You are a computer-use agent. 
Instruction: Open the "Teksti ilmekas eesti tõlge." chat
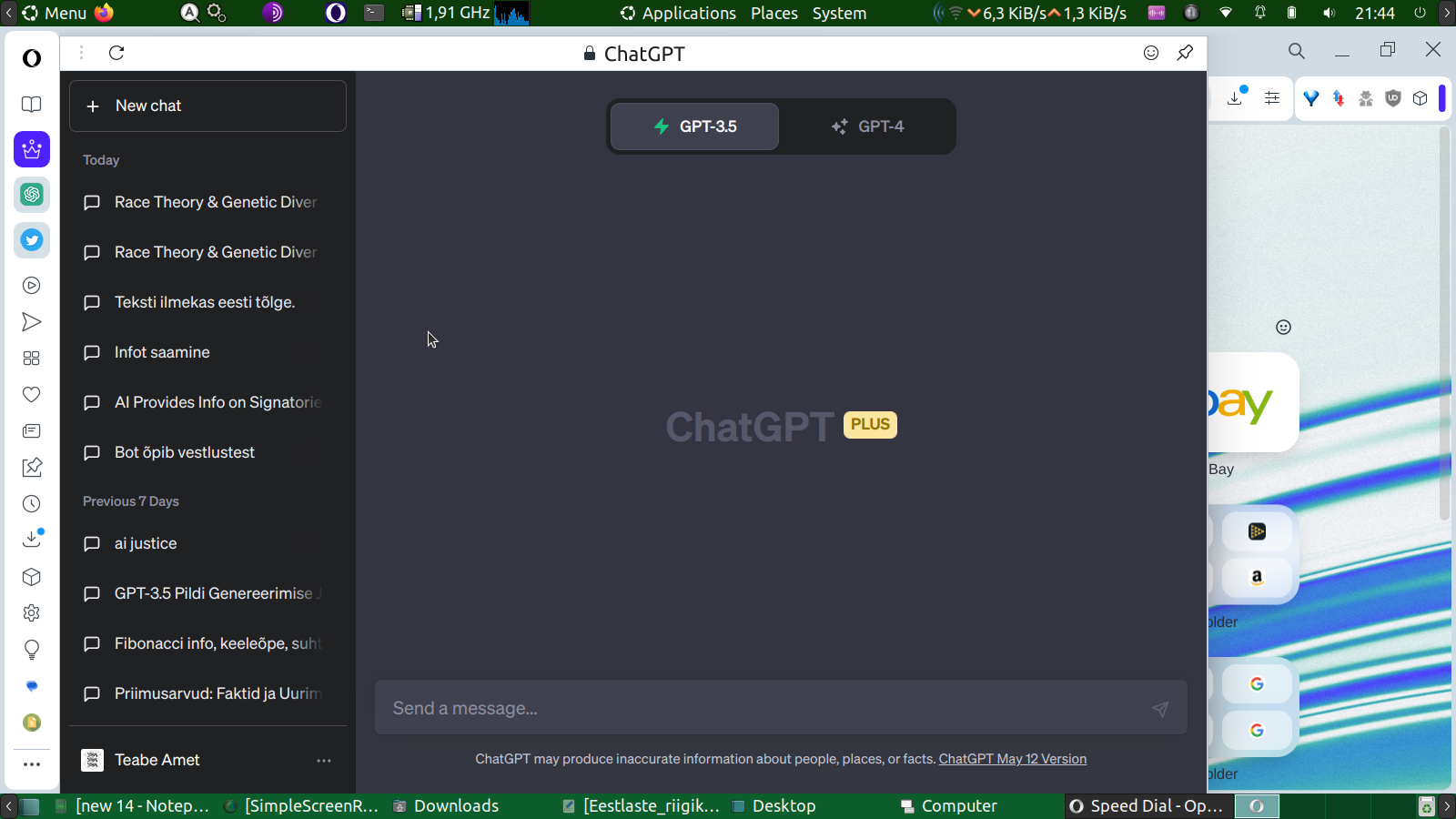click(x=207, y=302)
